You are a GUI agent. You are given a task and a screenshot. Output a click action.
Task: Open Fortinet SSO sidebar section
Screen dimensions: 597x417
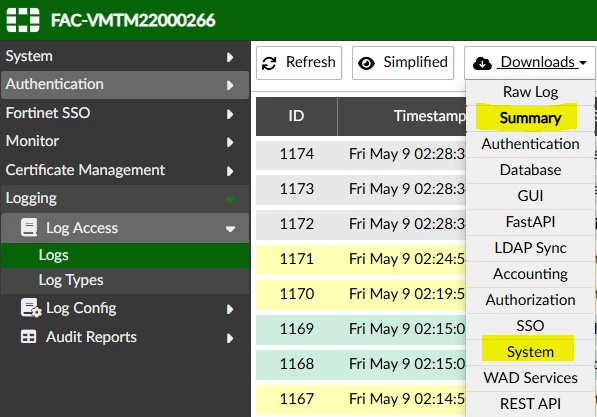tap(125, 113)
